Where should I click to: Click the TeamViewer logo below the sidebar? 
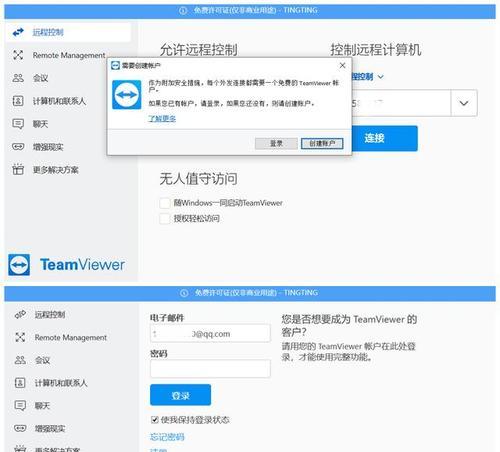[67, 265]
